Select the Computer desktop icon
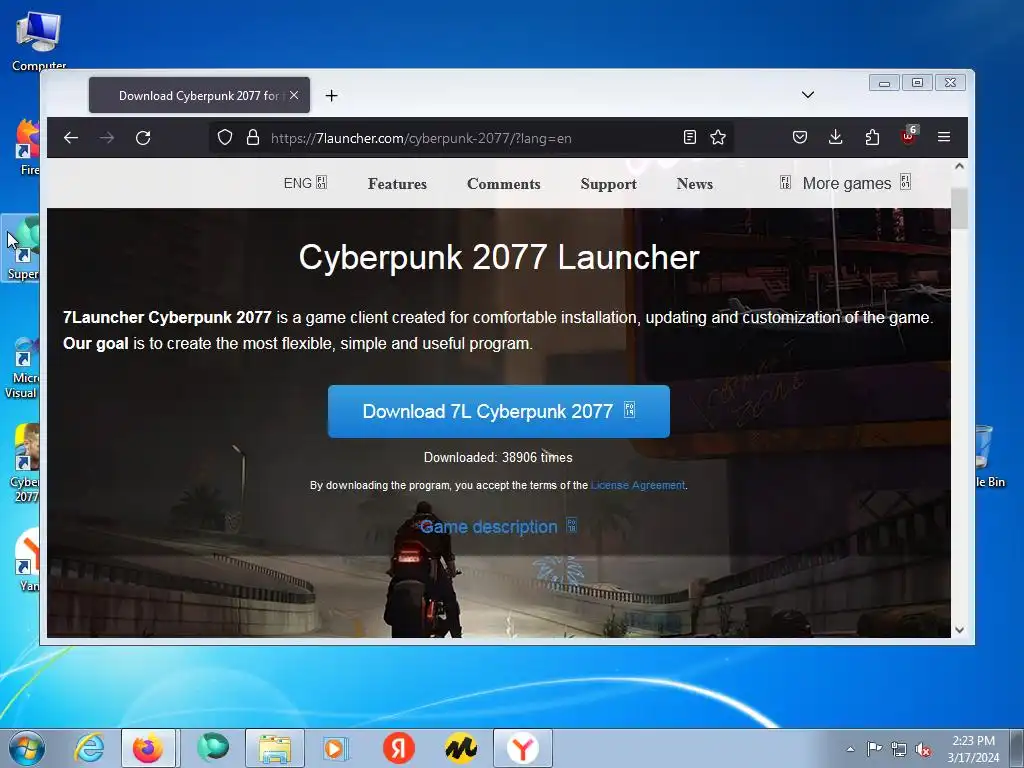This screenshot has height=768, width=1024. pyautogui.click(x=39, y=40)
